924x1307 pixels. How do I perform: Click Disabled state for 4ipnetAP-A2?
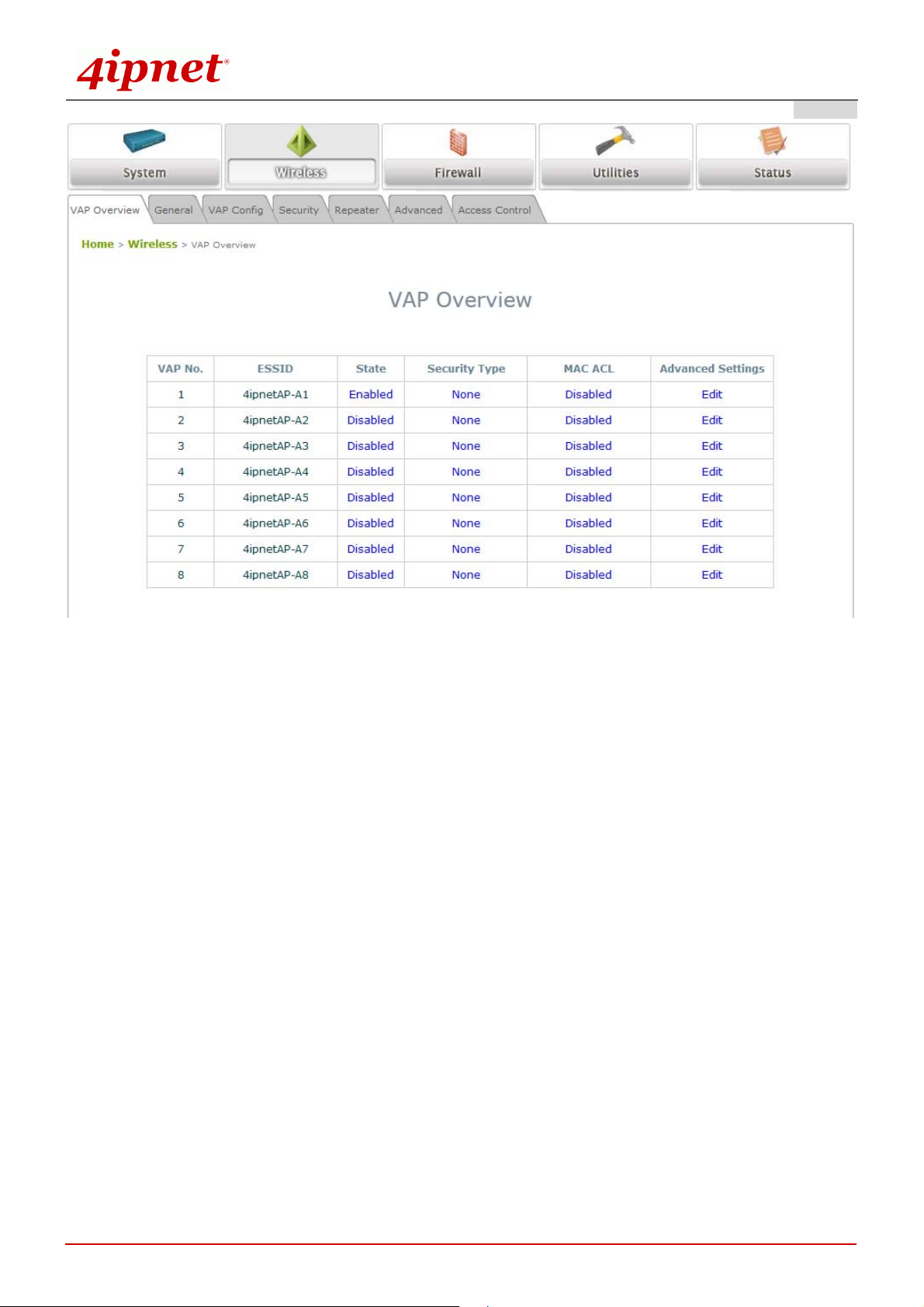click(x=371, y=420)
